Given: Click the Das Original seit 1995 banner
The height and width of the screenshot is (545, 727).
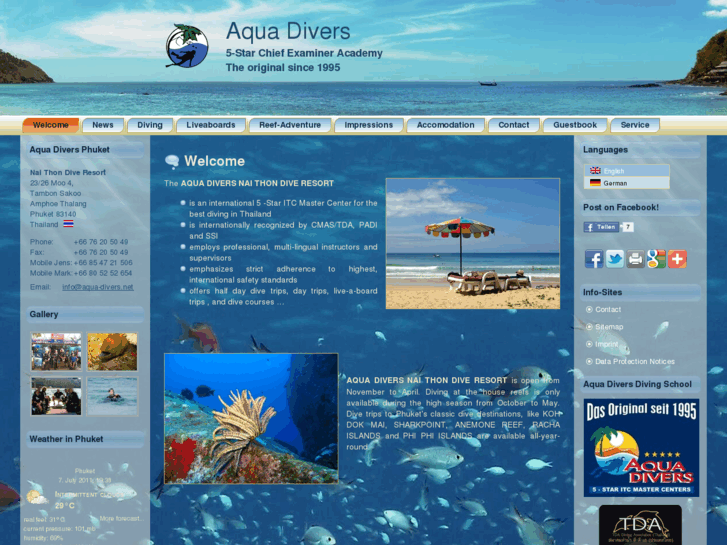Looking at the screenshot, I should point(641,448).
